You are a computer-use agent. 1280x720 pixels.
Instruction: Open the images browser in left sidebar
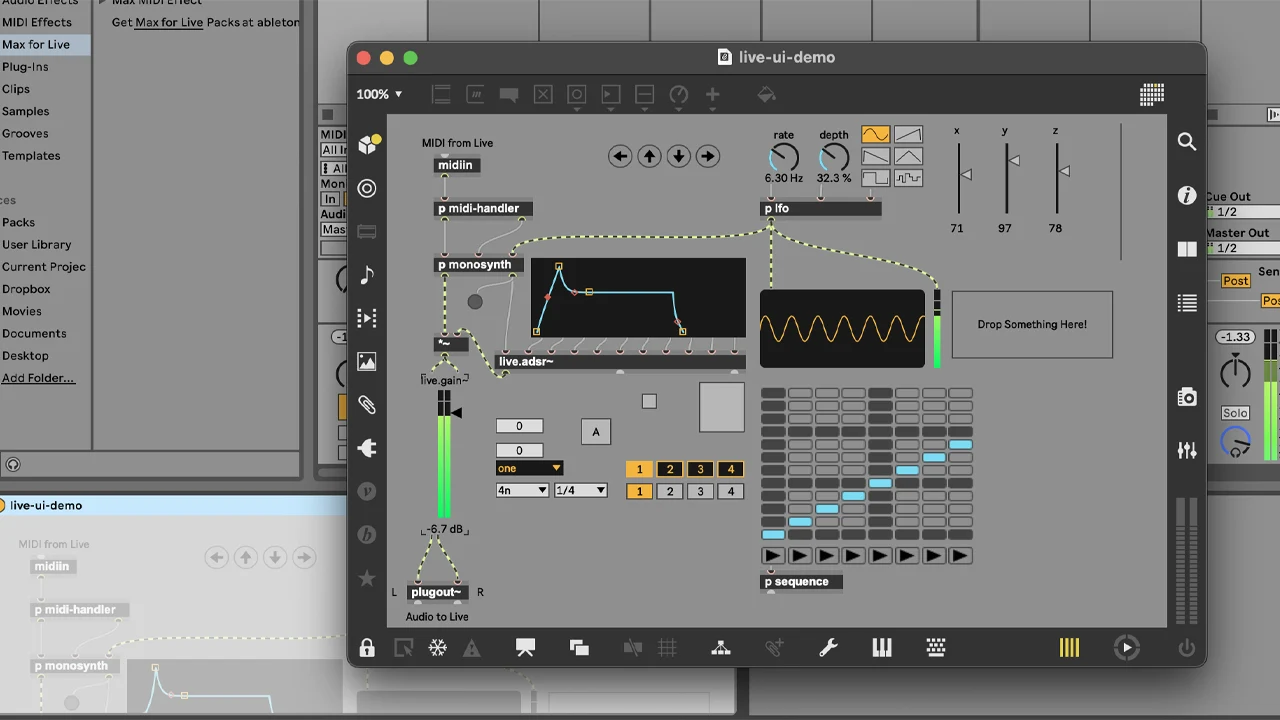(367, 362)
